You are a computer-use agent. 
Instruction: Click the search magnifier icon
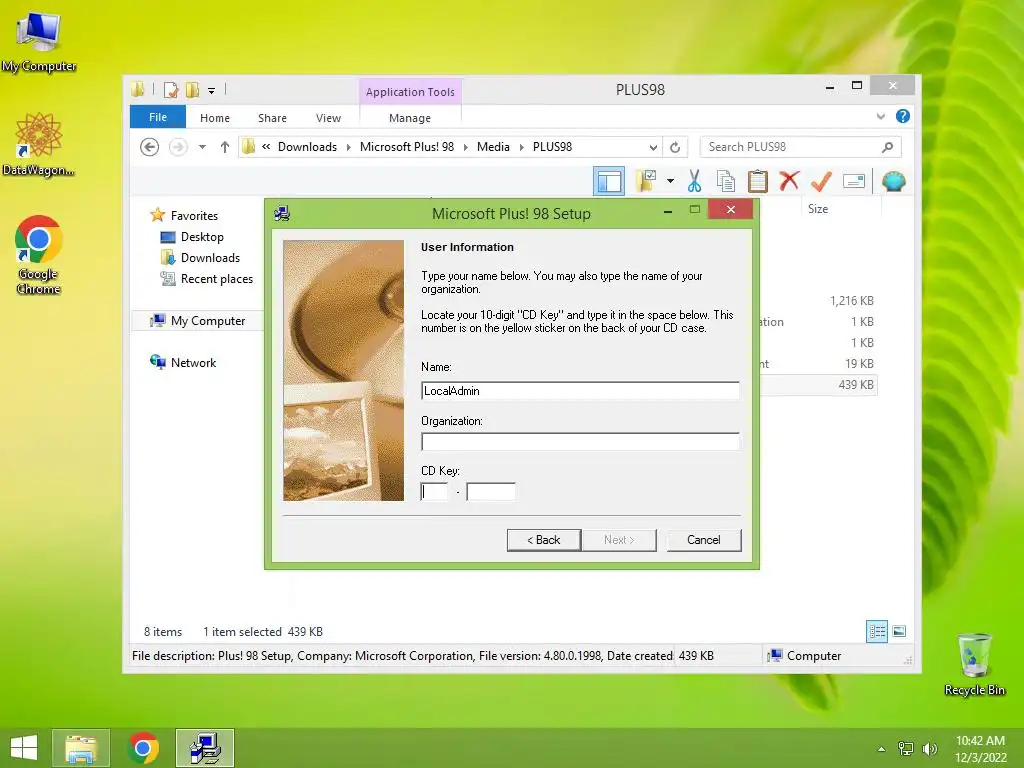(888, 147)
